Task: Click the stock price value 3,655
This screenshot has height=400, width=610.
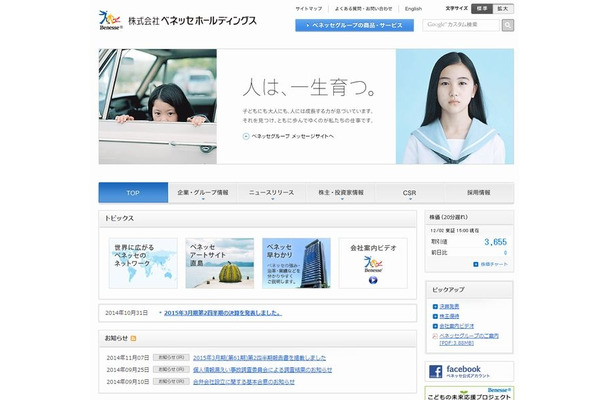Action: click(495, 242)
